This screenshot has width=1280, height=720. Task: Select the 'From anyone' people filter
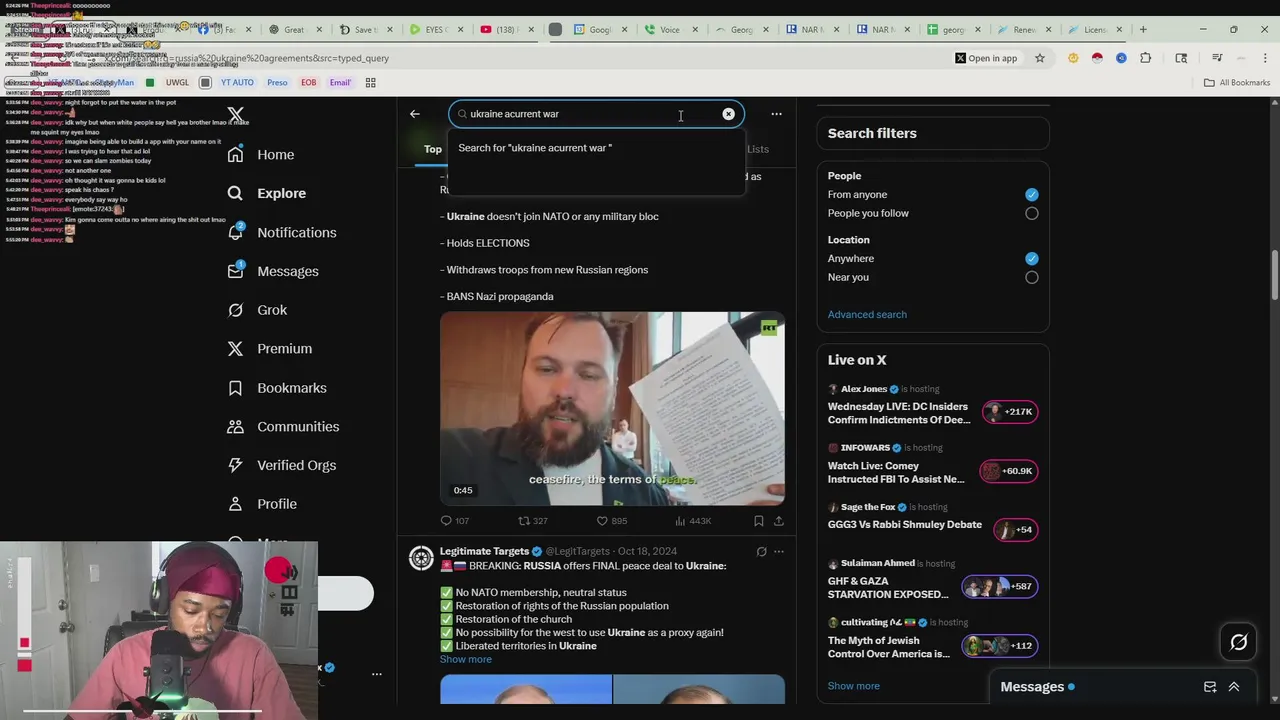point(1031,195)
